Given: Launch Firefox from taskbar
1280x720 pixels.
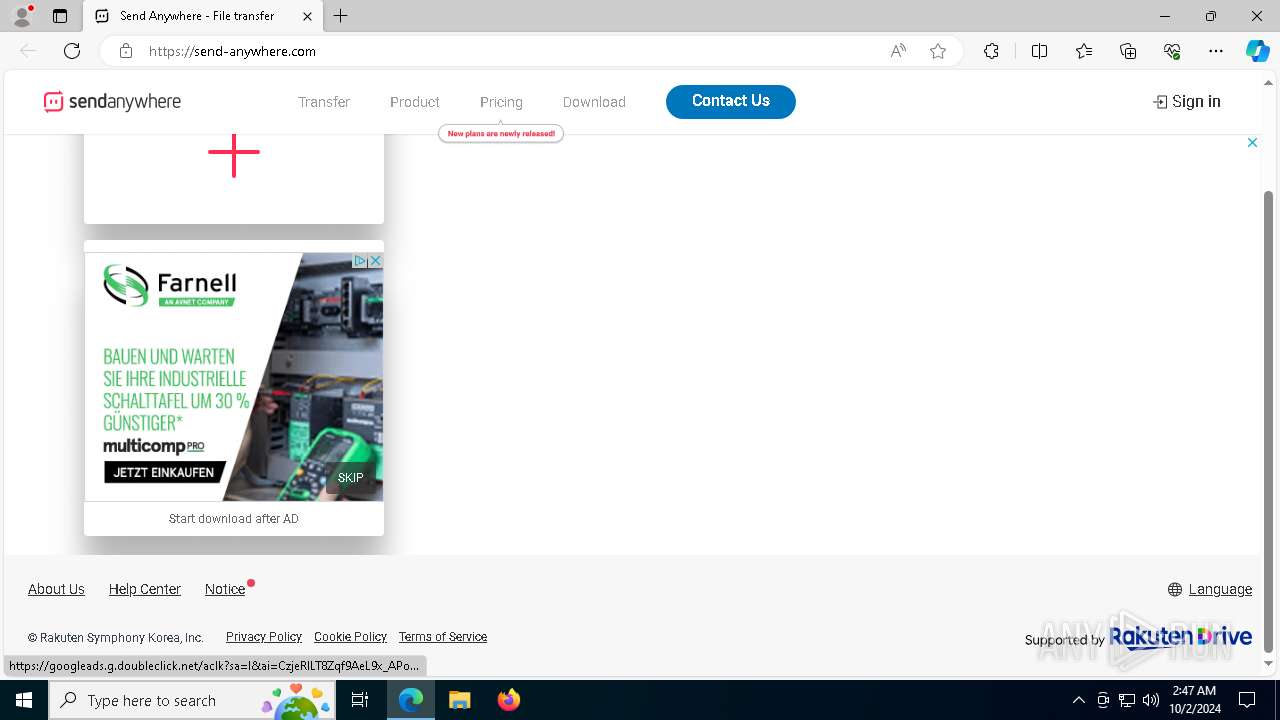Looking at the screenshot, I should click(x=509, y=700).
